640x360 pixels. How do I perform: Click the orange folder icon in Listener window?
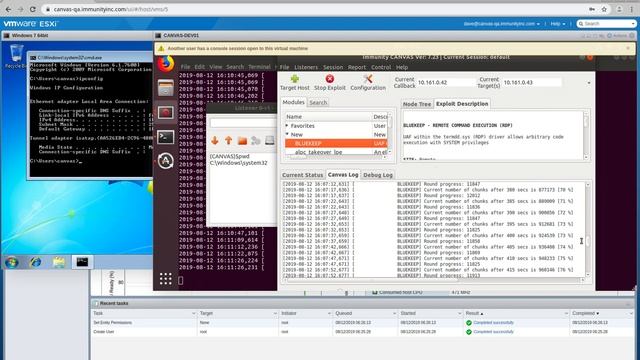(x=242, y=141)
